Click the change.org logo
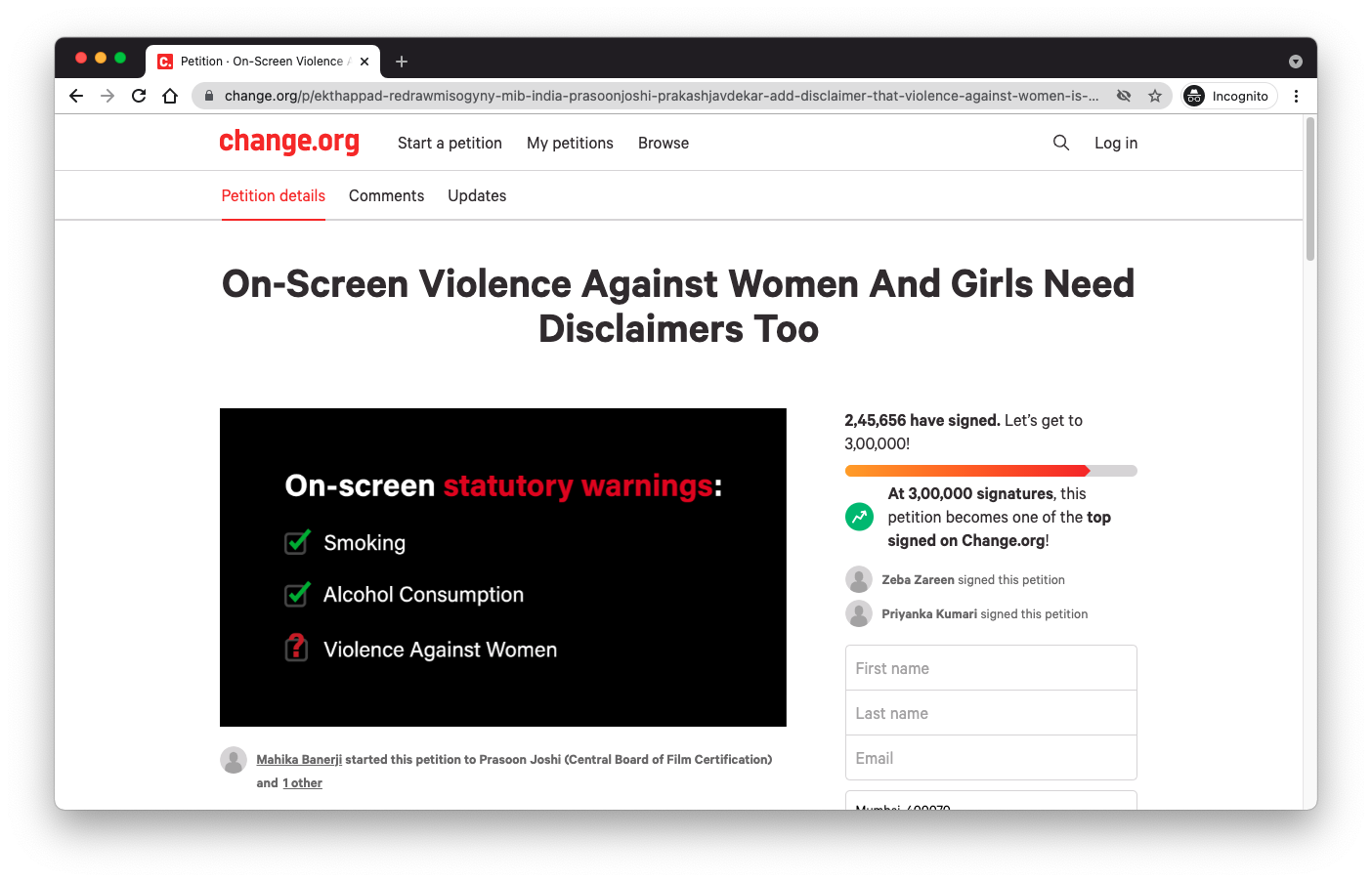The height and width of the screenshot is (882, 1372). pyautogui.click(x=289, y=142)
